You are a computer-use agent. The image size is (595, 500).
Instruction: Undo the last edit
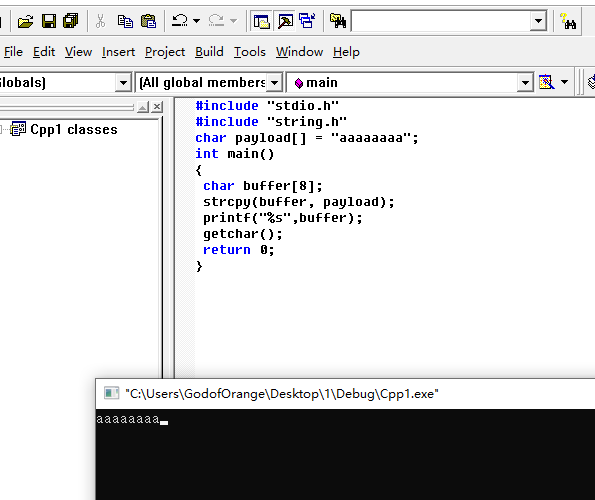tap(179, 20)
